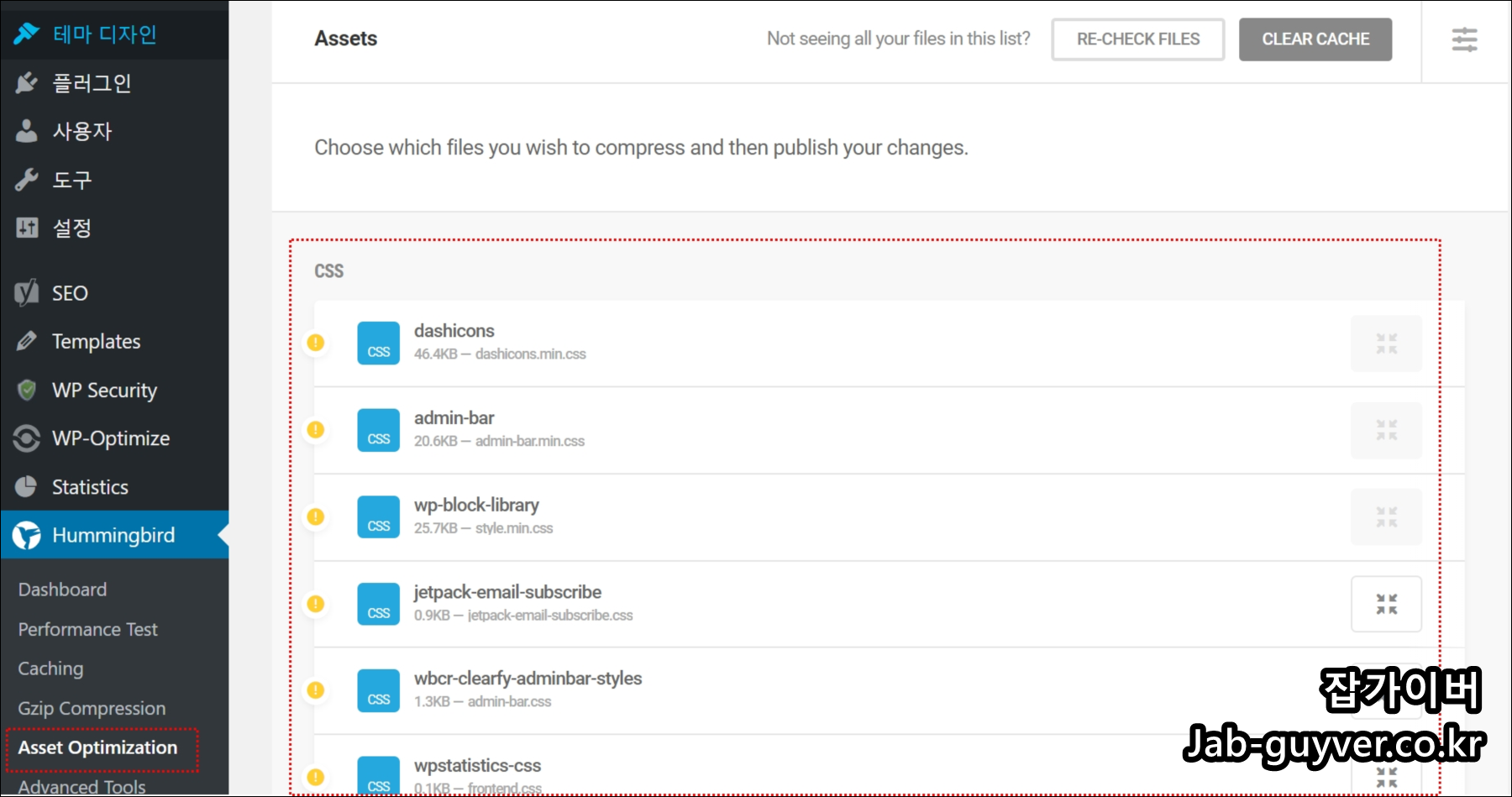Click the warning icon beside jetpack-email-subscribe

316,604
